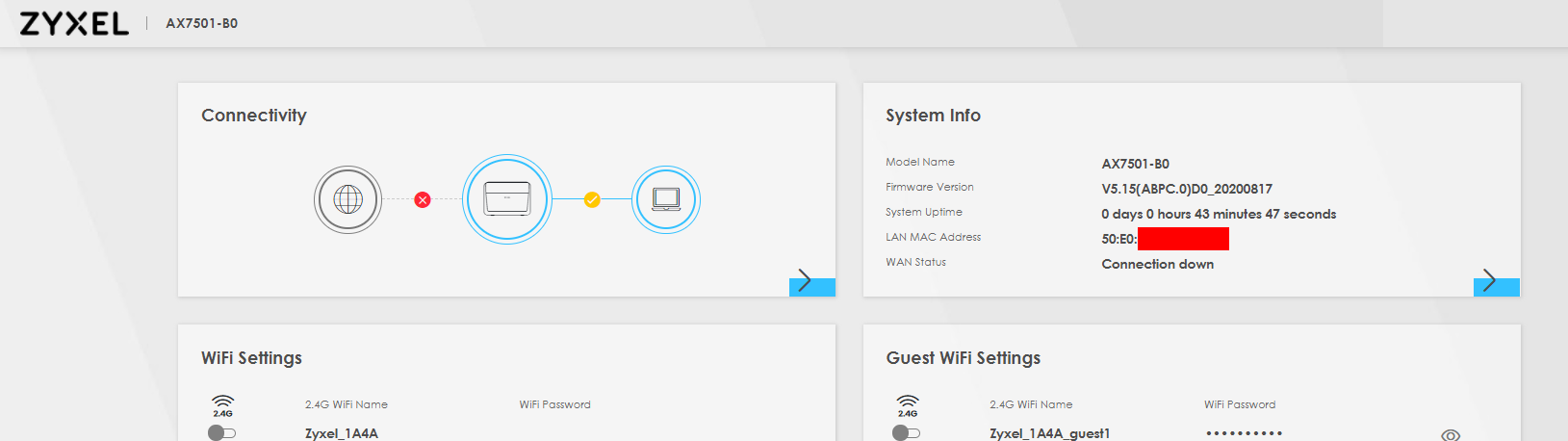Click the 2.4G WiFi signal icon in Guest WiFi Settings
Screen dimensions: 1568x441
point(907,405)
